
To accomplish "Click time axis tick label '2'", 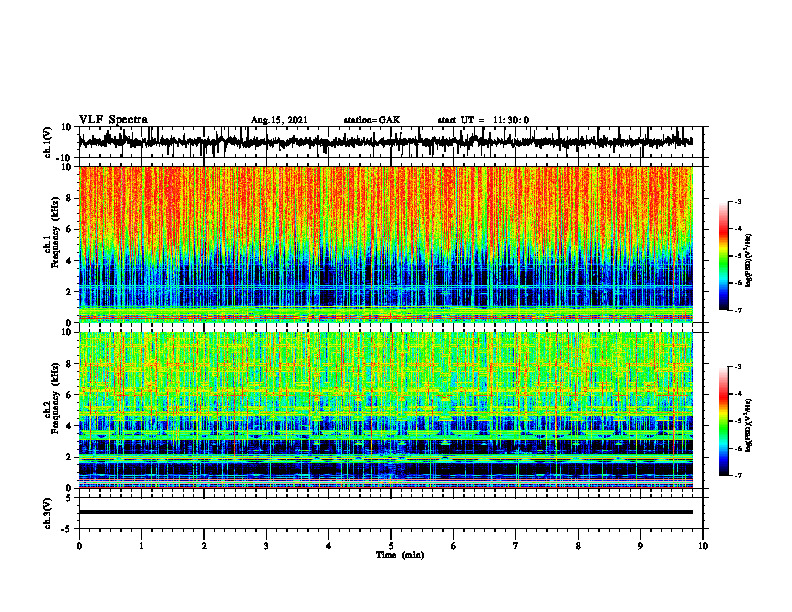I will tap(204, 546).
